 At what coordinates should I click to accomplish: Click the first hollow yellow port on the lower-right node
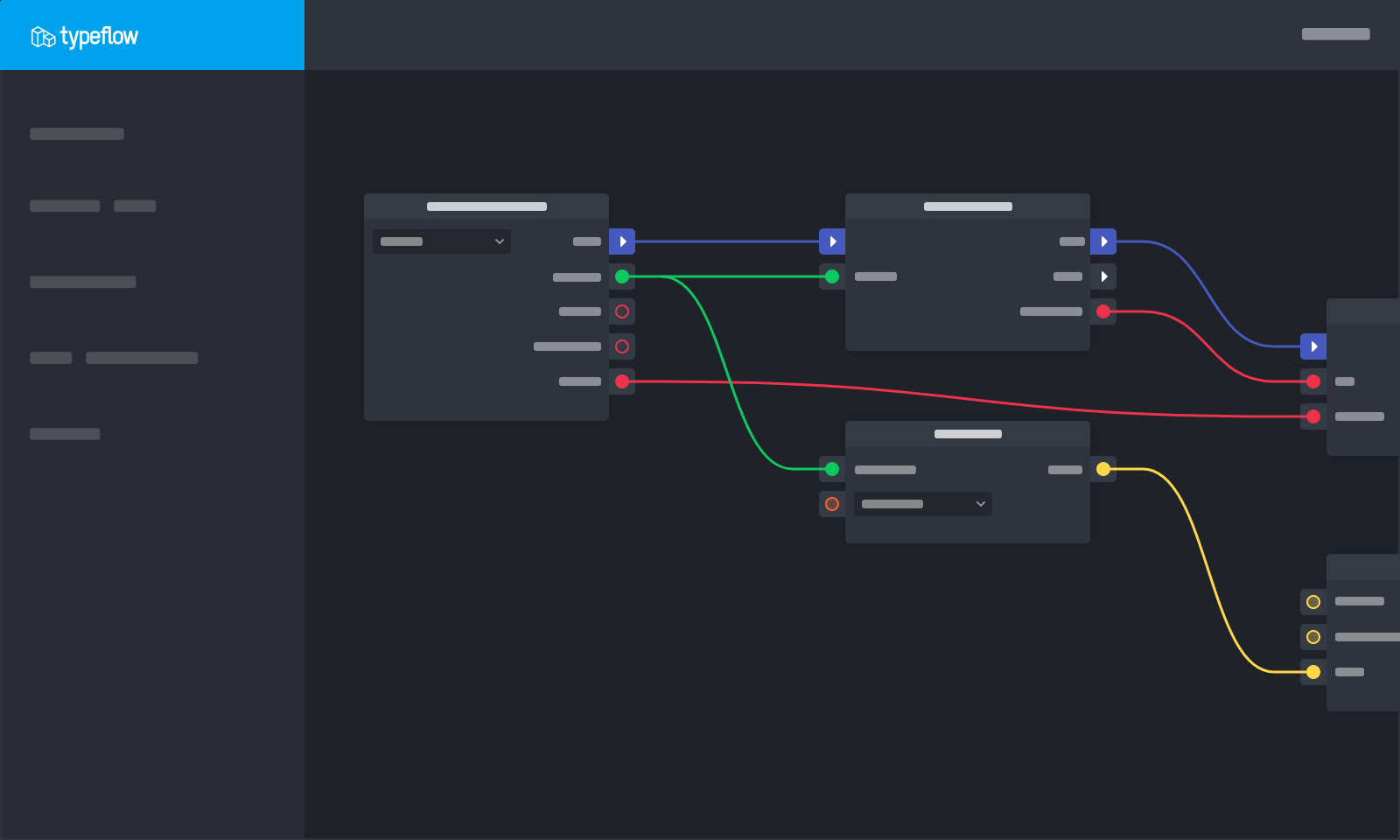(x=1313, y=602)
